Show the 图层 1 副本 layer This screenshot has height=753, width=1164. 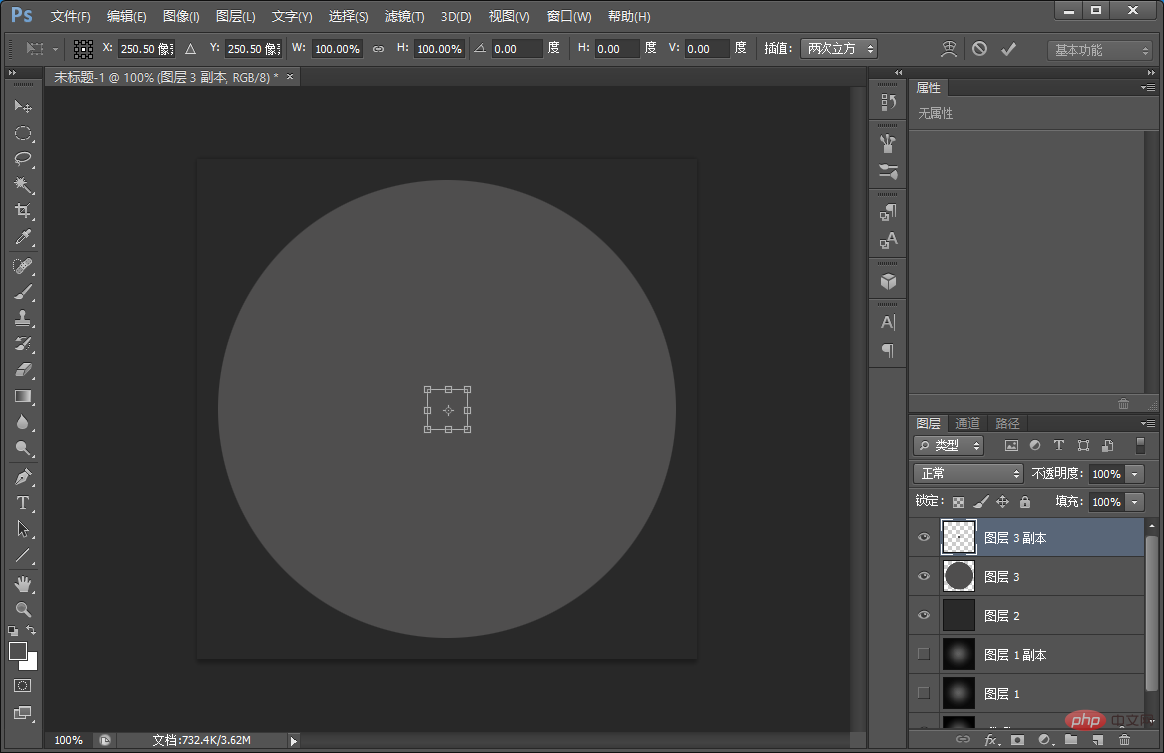click(924, 655)
